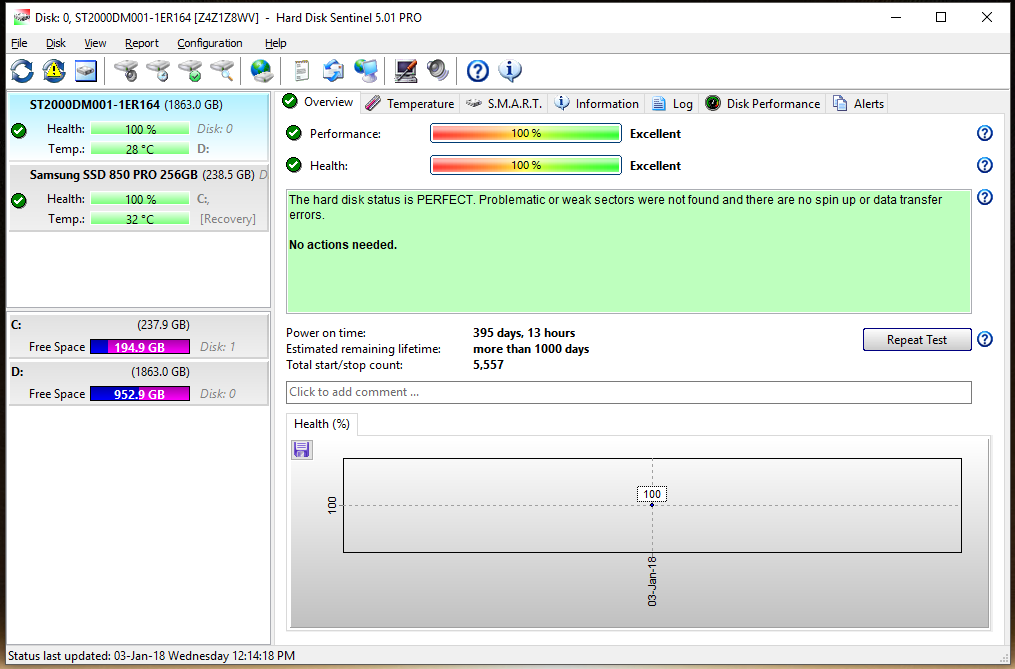The image size is (1015, 669).
Task: Click the blue question mark toolbar icon
Action: pyautogui.click(x=478, y=71)
